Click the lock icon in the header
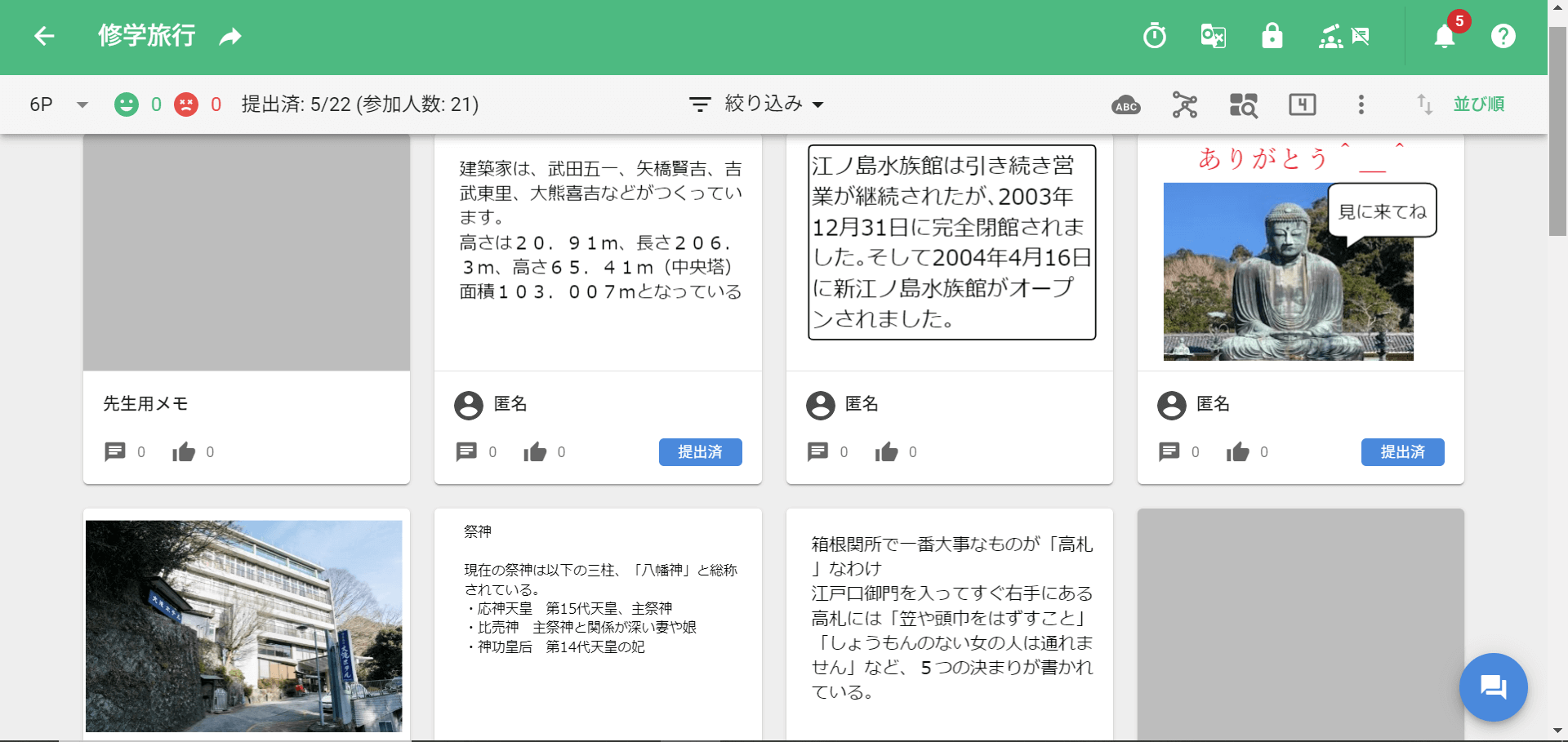This screenshot has width=1568, height=742. [x=1272, y=36]
